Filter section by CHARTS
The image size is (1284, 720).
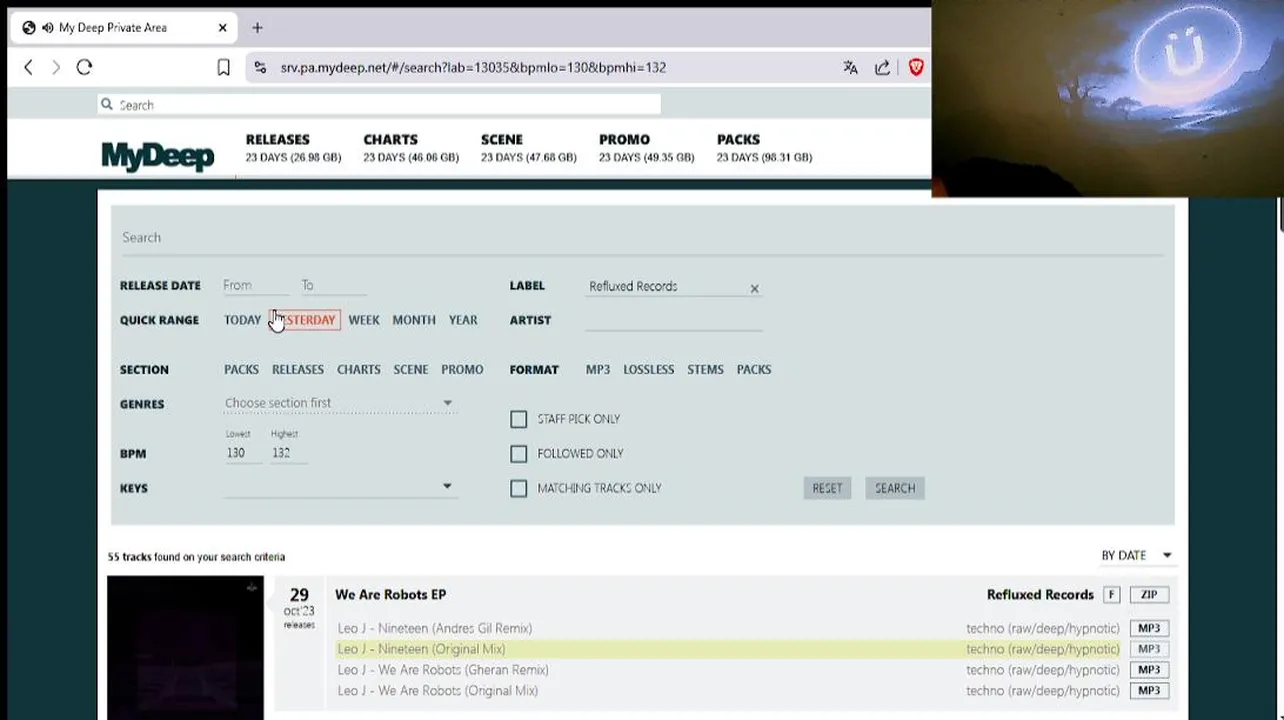pos(359,369)
